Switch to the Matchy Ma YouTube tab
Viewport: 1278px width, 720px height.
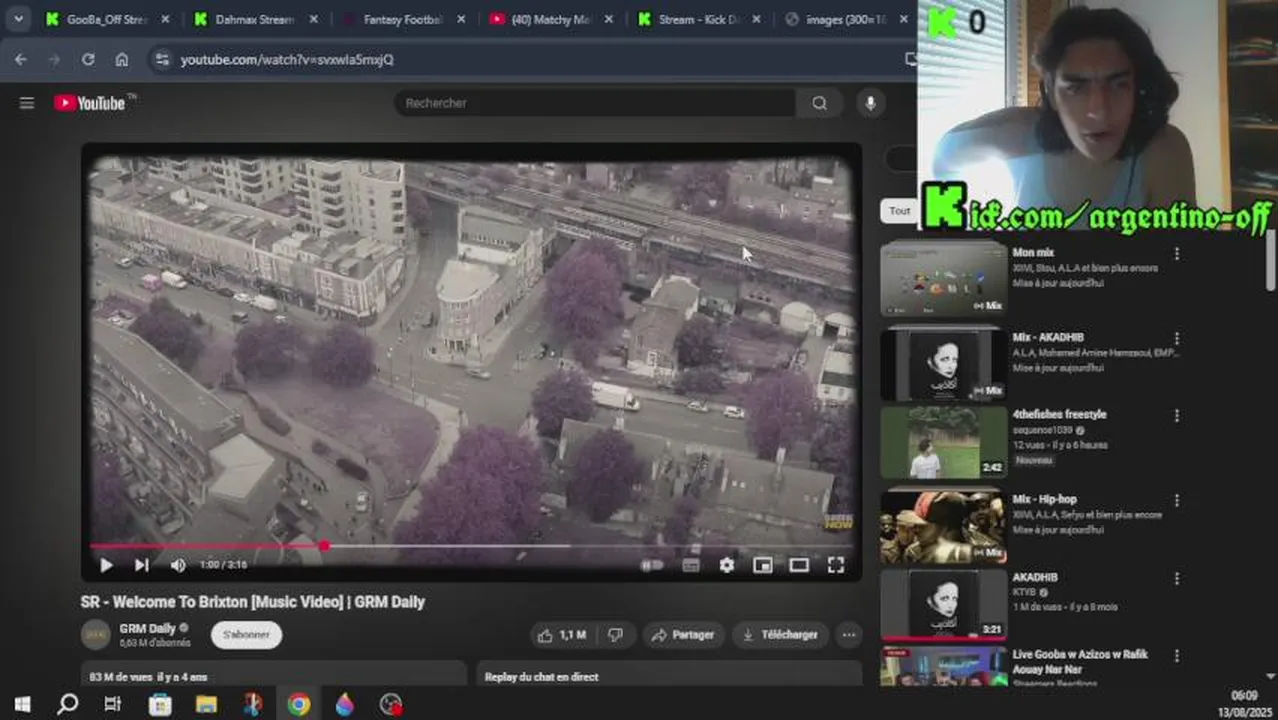click(551, 19)
